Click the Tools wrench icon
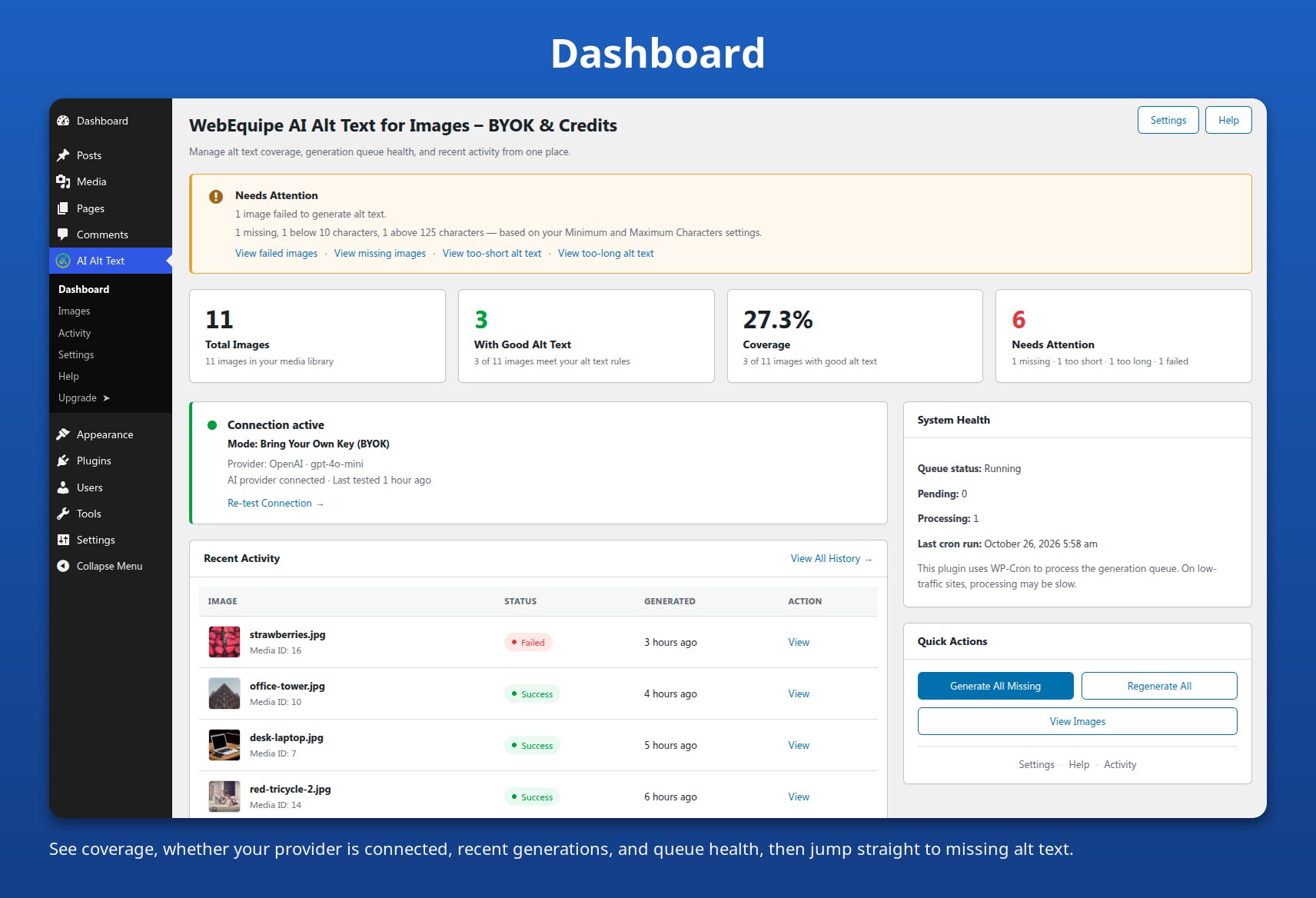The width and height of the screenshot is (1316, 898). click(63, 514)
